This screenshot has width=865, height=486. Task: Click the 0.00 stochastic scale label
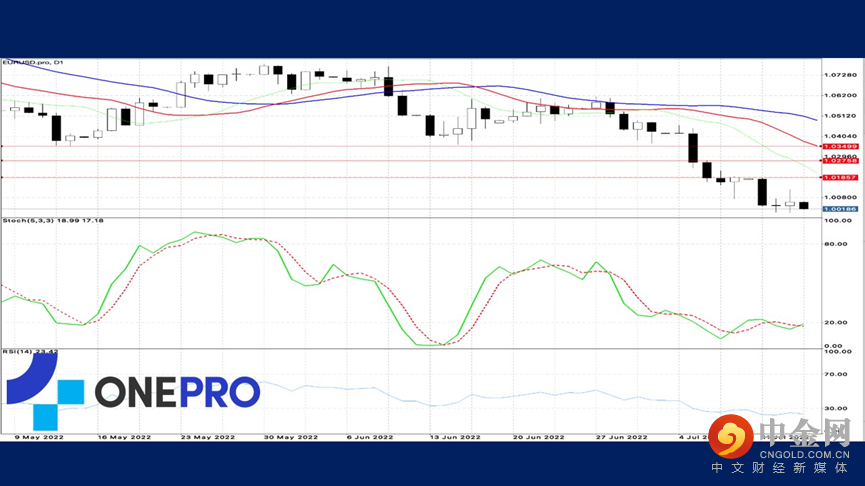[x=834, y=346]
